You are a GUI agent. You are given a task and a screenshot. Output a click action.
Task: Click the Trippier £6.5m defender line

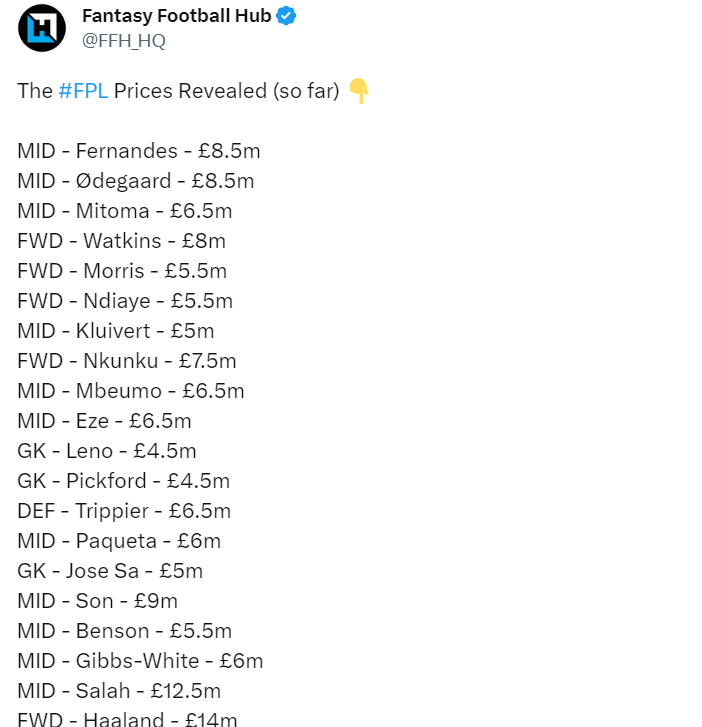[x=124, y=511]
